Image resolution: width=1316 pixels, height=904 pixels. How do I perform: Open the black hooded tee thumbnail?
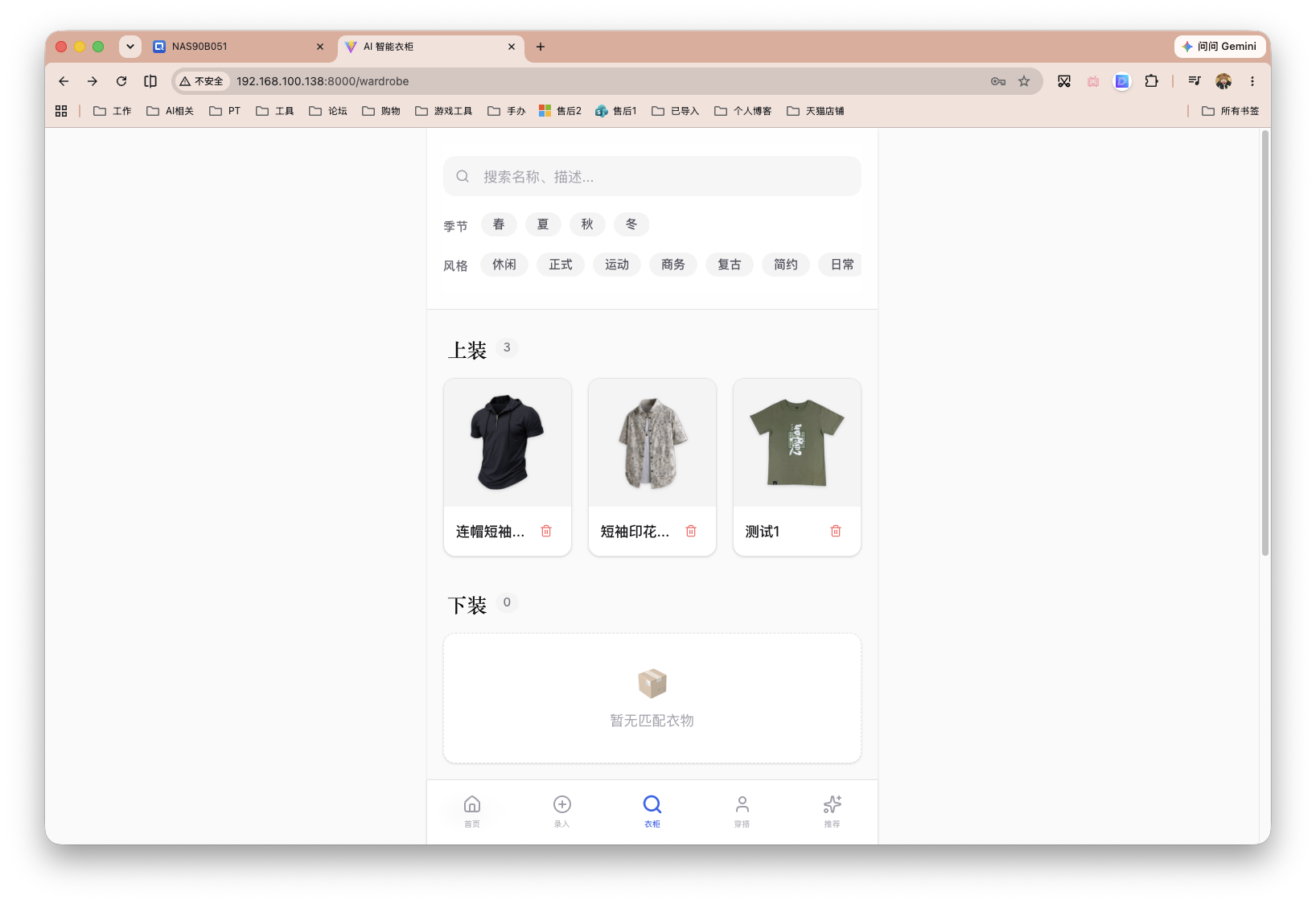pyautogui.click(x=508, y=442)
